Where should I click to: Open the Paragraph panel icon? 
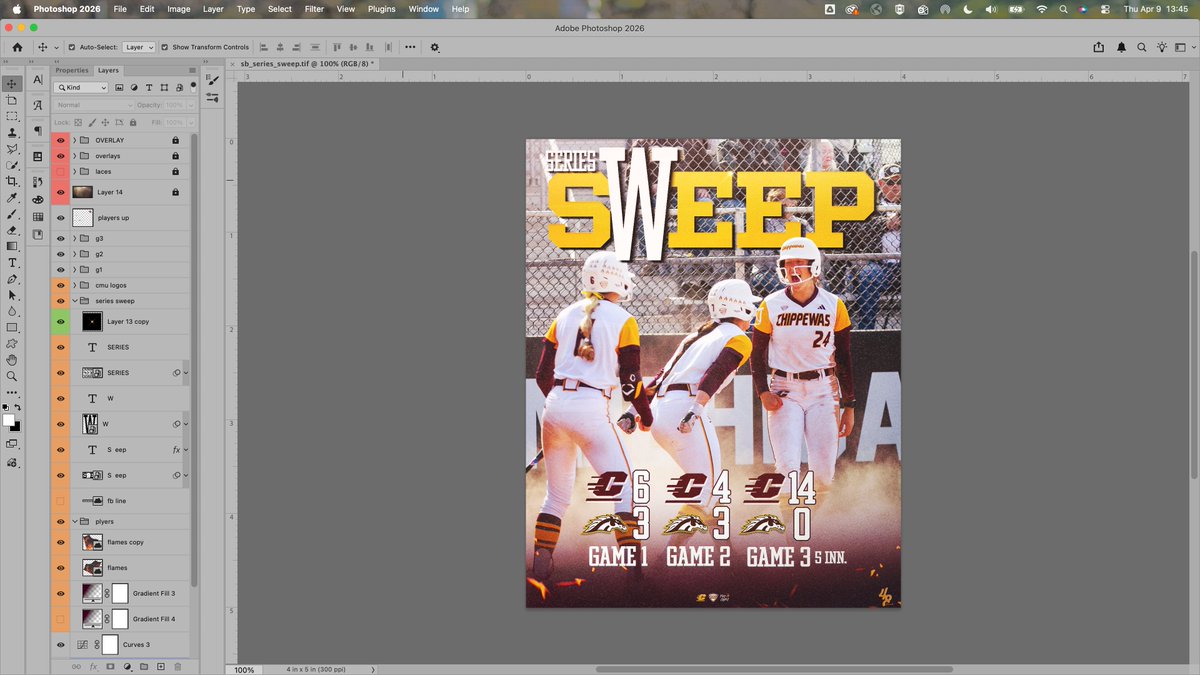pyautogui.click(x=38, y=131)
